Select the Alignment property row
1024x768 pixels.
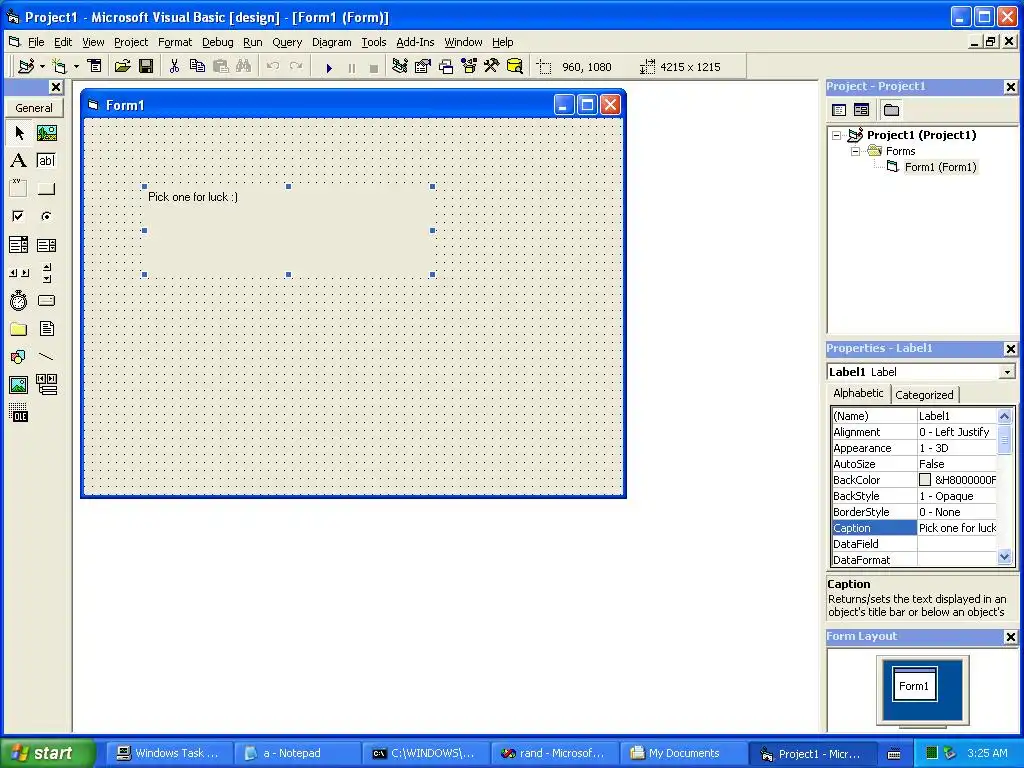click(x=915, y=432)
